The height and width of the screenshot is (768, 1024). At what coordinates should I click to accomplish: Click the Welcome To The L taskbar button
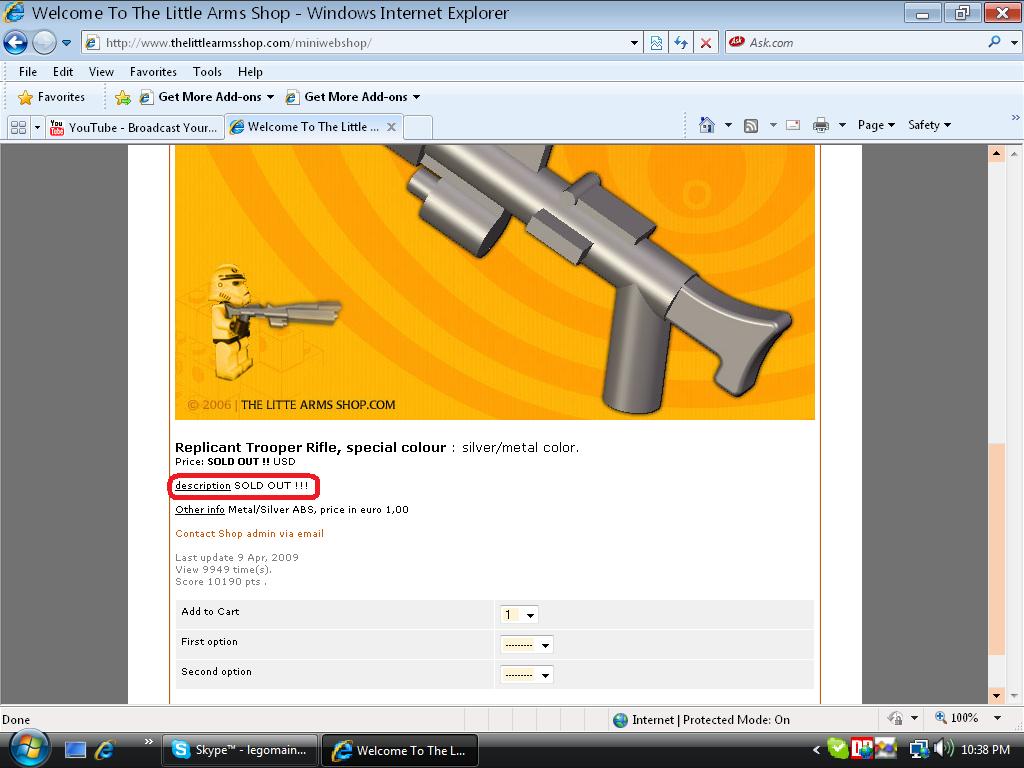click(400, 750)
